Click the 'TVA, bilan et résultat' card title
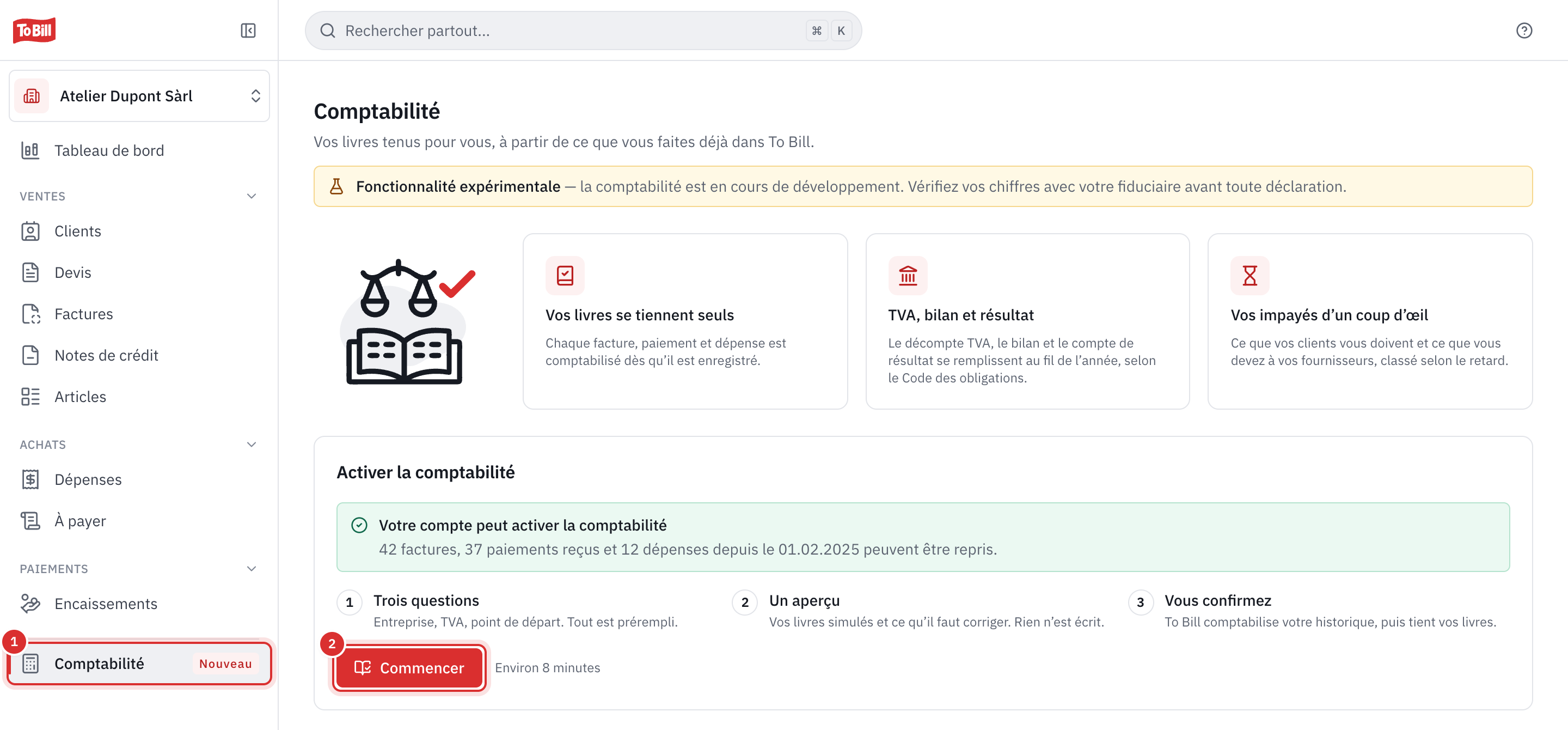1568x730 pixels. 960,315
